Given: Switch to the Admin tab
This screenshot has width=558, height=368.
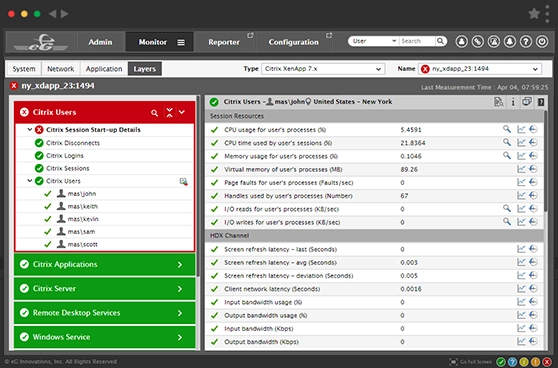Looking at the screenshot, I should [x=100, y=42].
